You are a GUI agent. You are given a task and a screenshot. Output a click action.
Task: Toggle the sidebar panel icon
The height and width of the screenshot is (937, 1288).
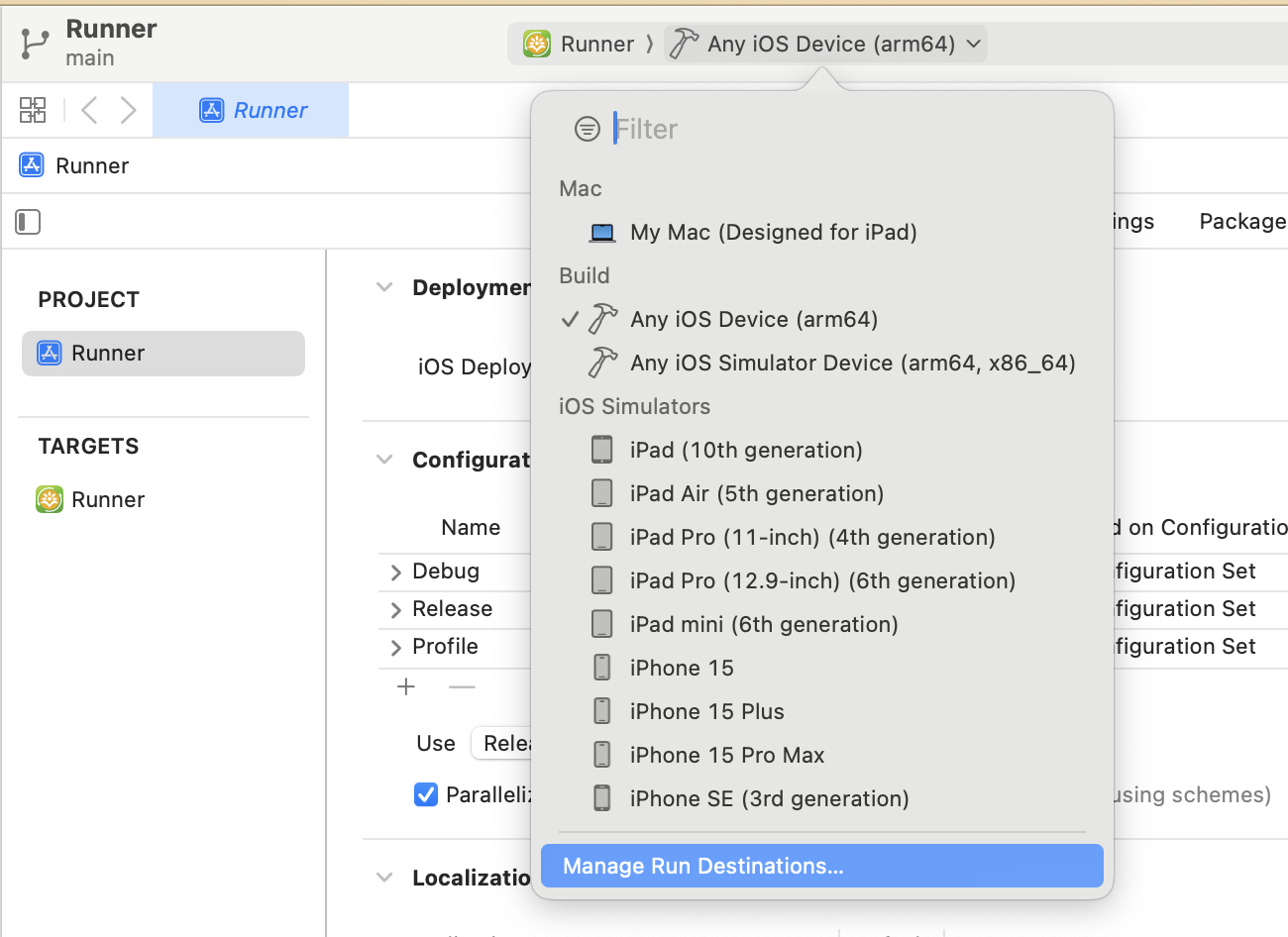(x=28, y=222)
